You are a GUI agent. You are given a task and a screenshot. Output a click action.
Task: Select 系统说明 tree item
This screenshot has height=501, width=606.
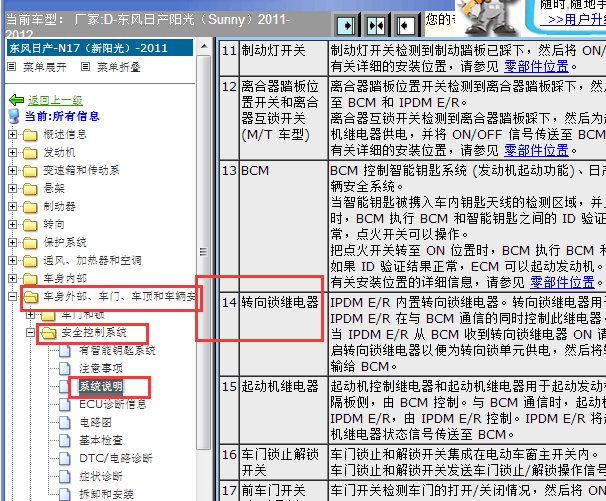tap(101, 386)
